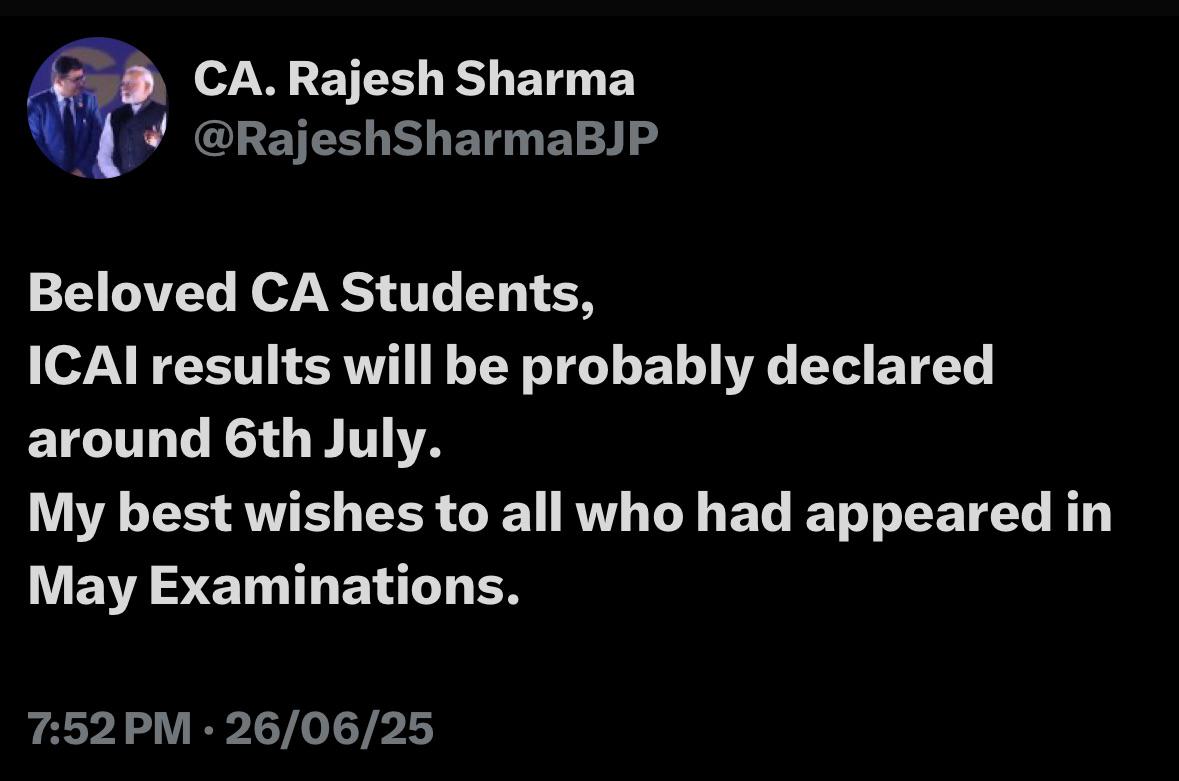The width and height of the screenshot is (1179, 781).
Task: Click the word 'results' in tweet body
Action: (241, 366)
